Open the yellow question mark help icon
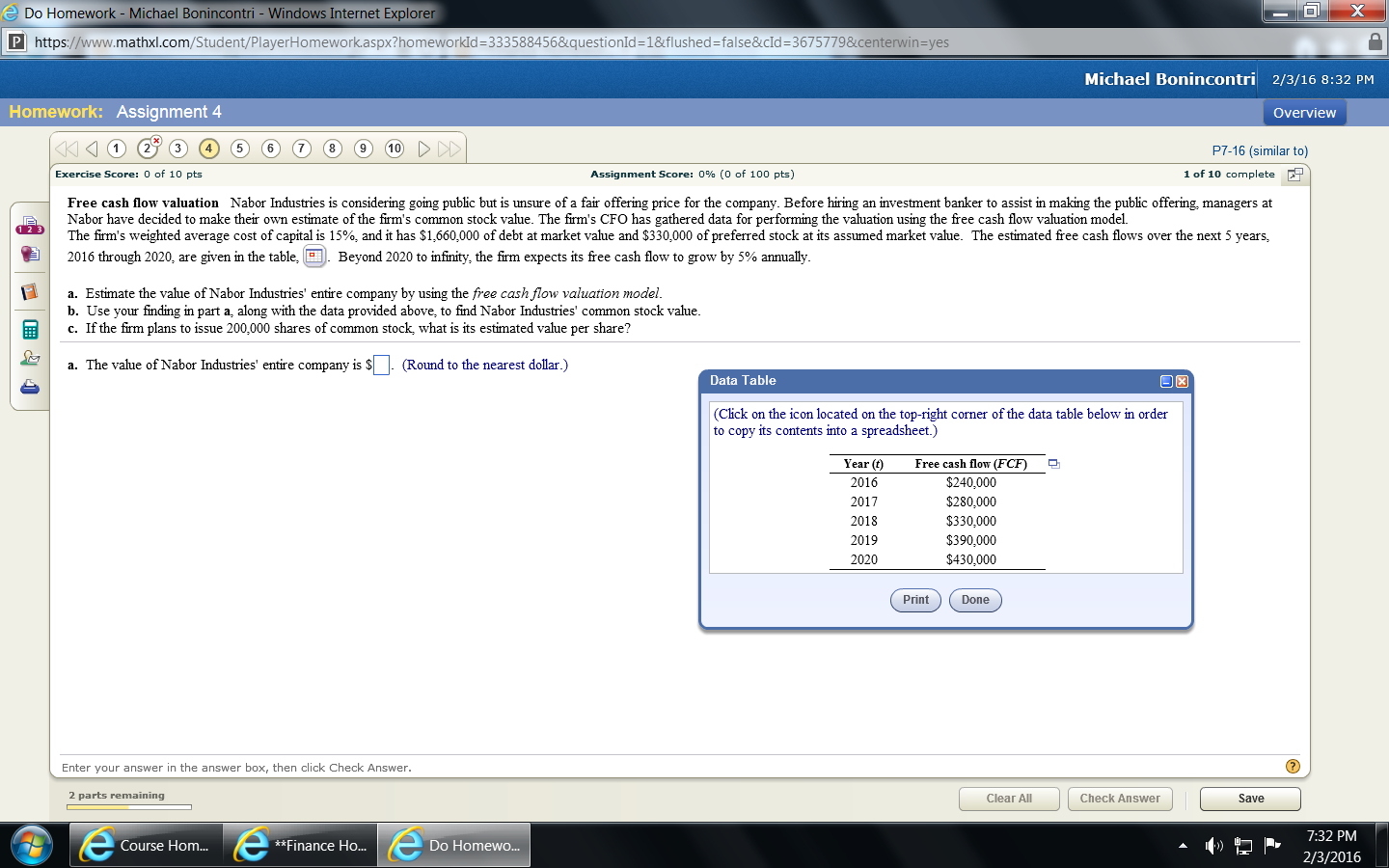The width and height of the screenshot is (1389, 868). [1292, 766]
